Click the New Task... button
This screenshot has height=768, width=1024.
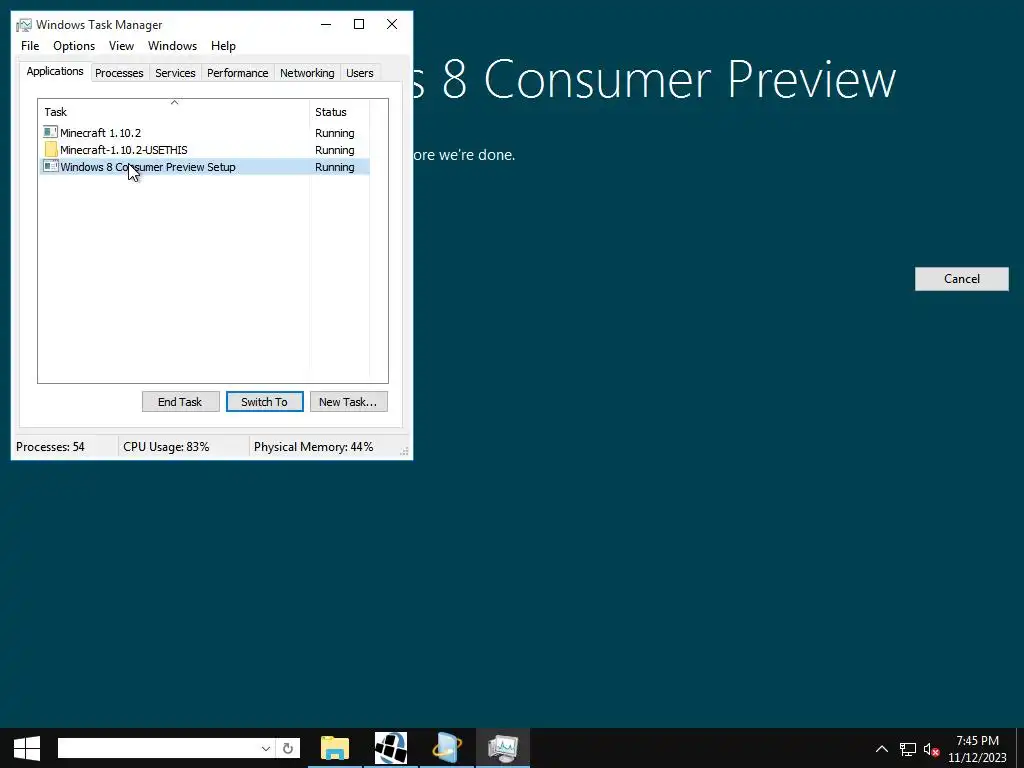coord(348,402)
